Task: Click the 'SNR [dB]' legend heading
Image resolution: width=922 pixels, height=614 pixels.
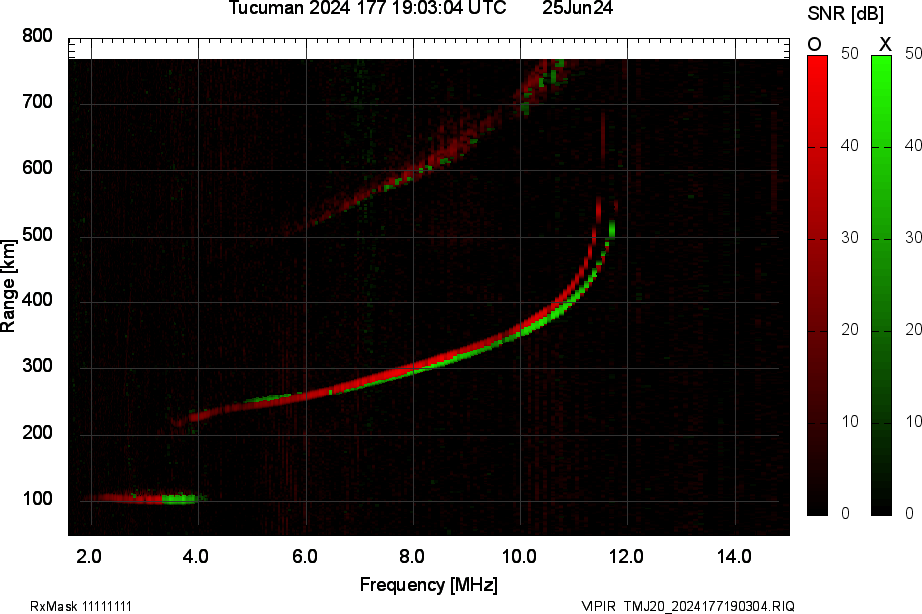Action: [x=846, y=14]
